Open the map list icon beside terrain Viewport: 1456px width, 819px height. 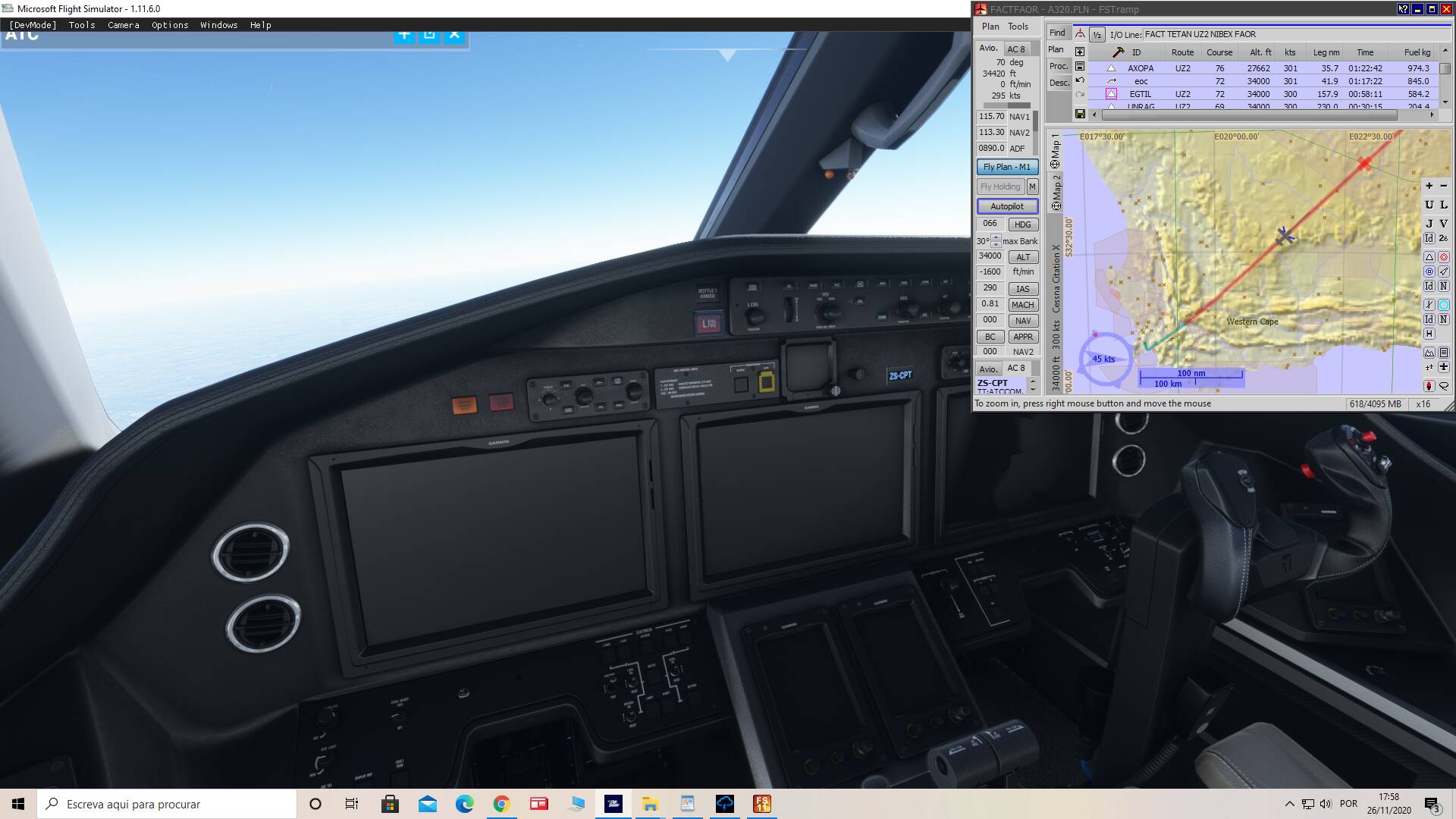(x=1444, y=353)
